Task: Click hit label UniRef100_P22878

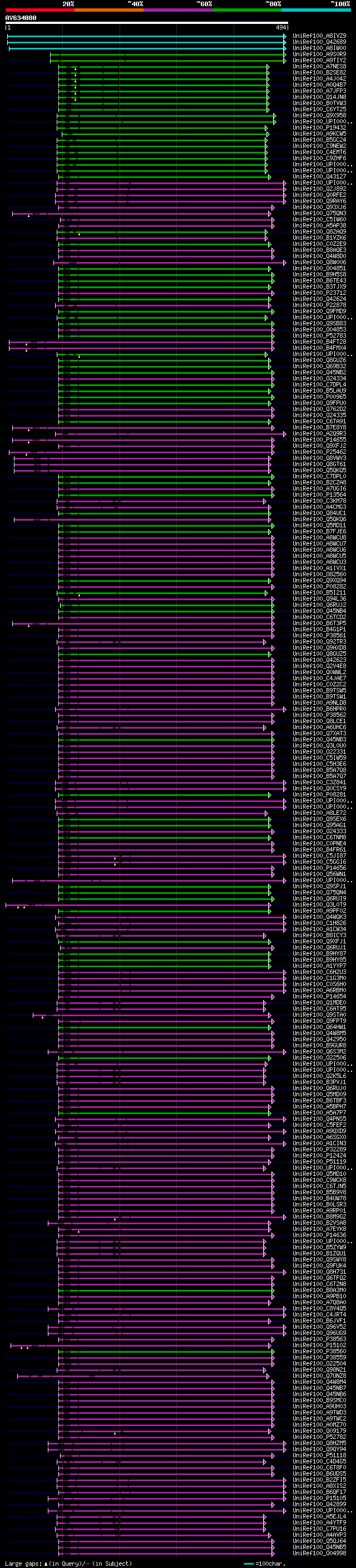Action: point(319,305)
